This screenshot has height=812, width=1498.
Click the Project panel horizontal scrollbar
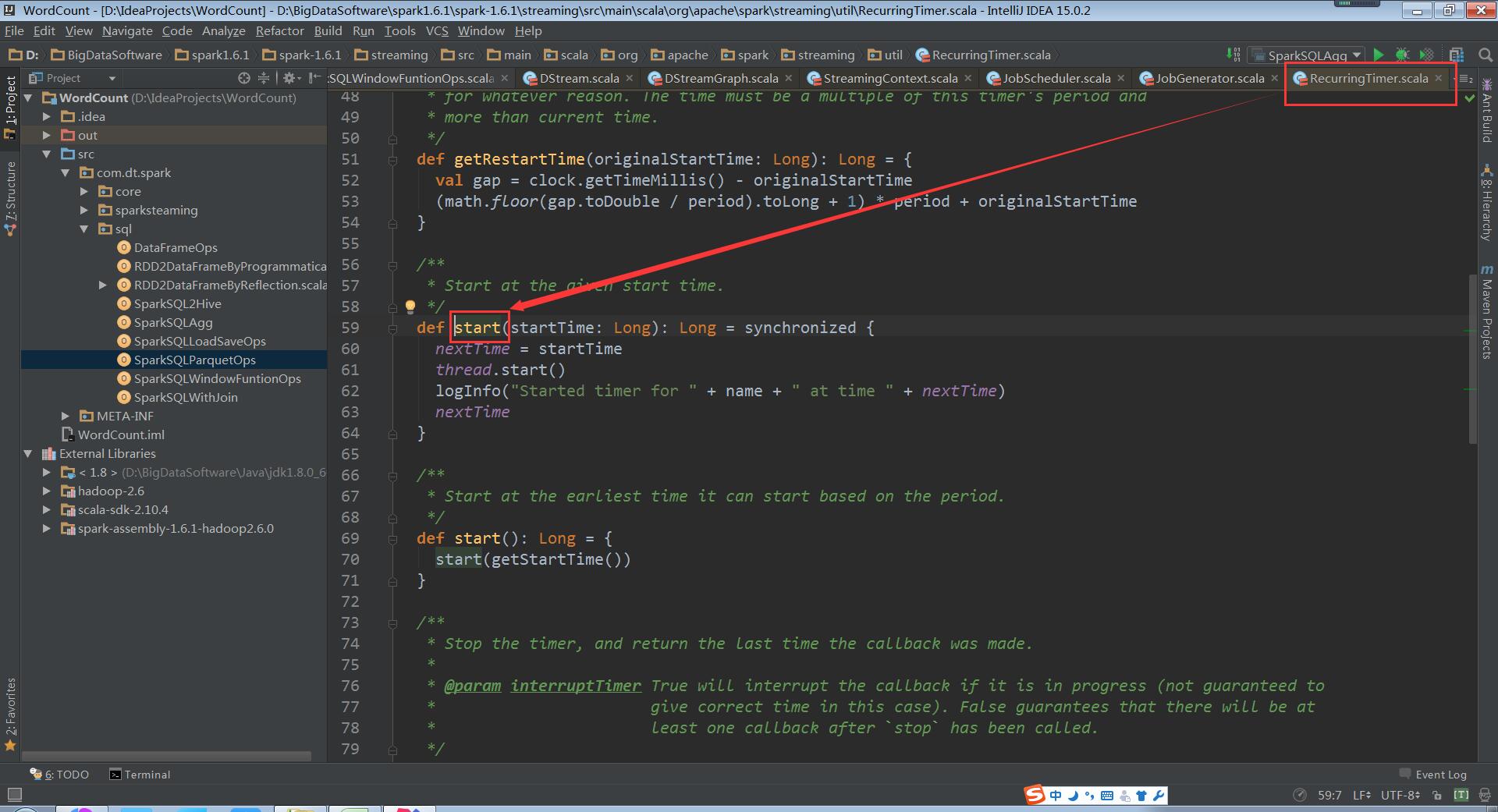pos(166,756)
